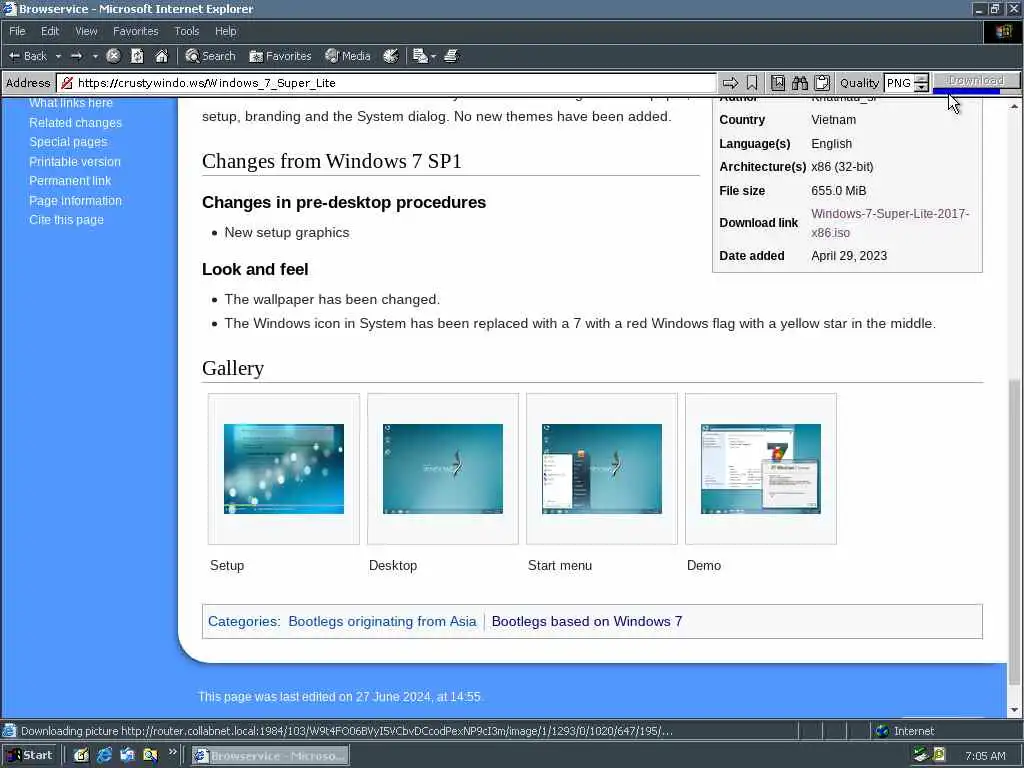Open the Cite this page link
This screenshot has width=1024, height=768.
[x=66, y=219]
